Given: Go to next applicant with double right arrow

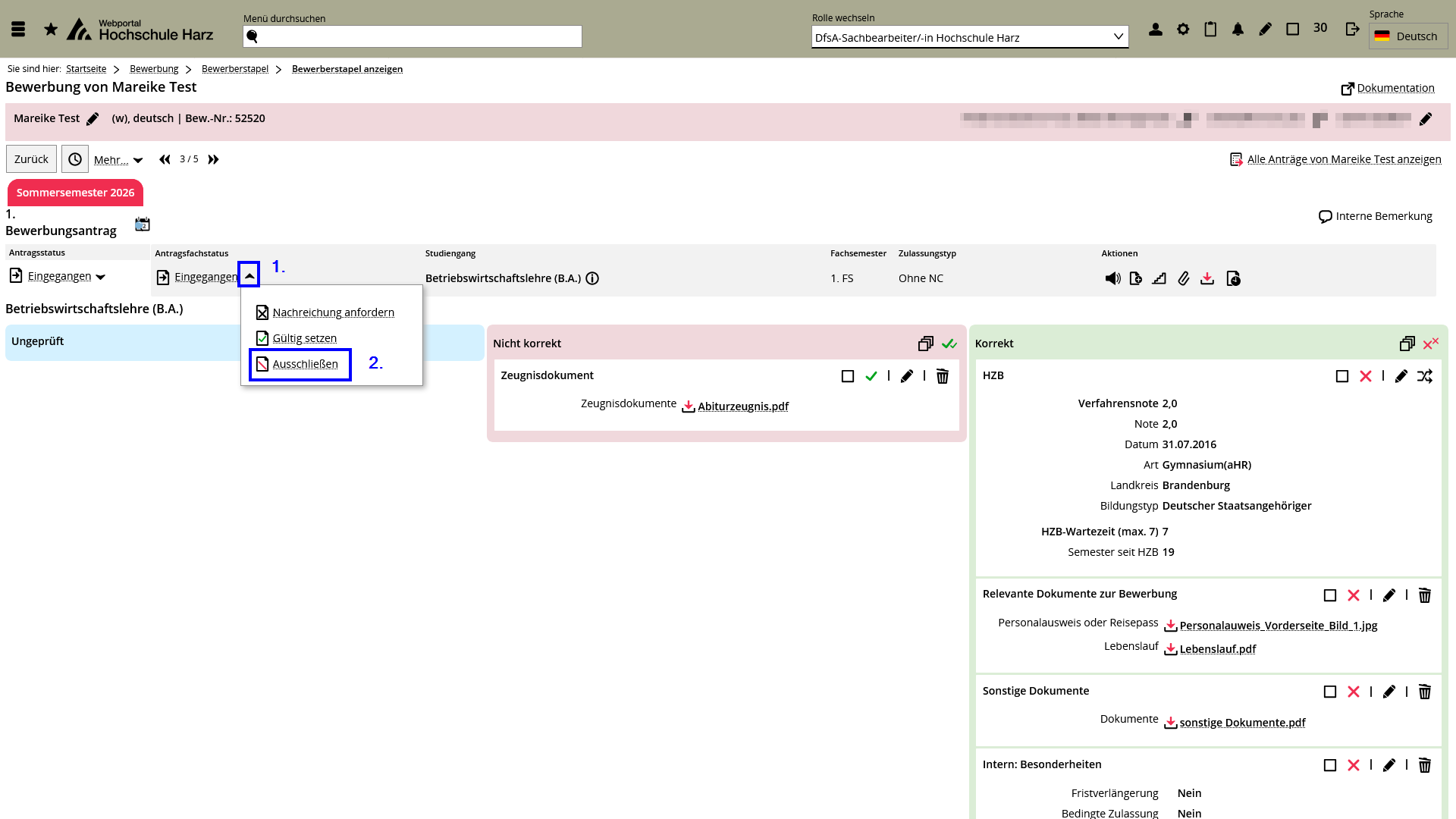Looking at the screenshot, I should [x=214, y=159].
